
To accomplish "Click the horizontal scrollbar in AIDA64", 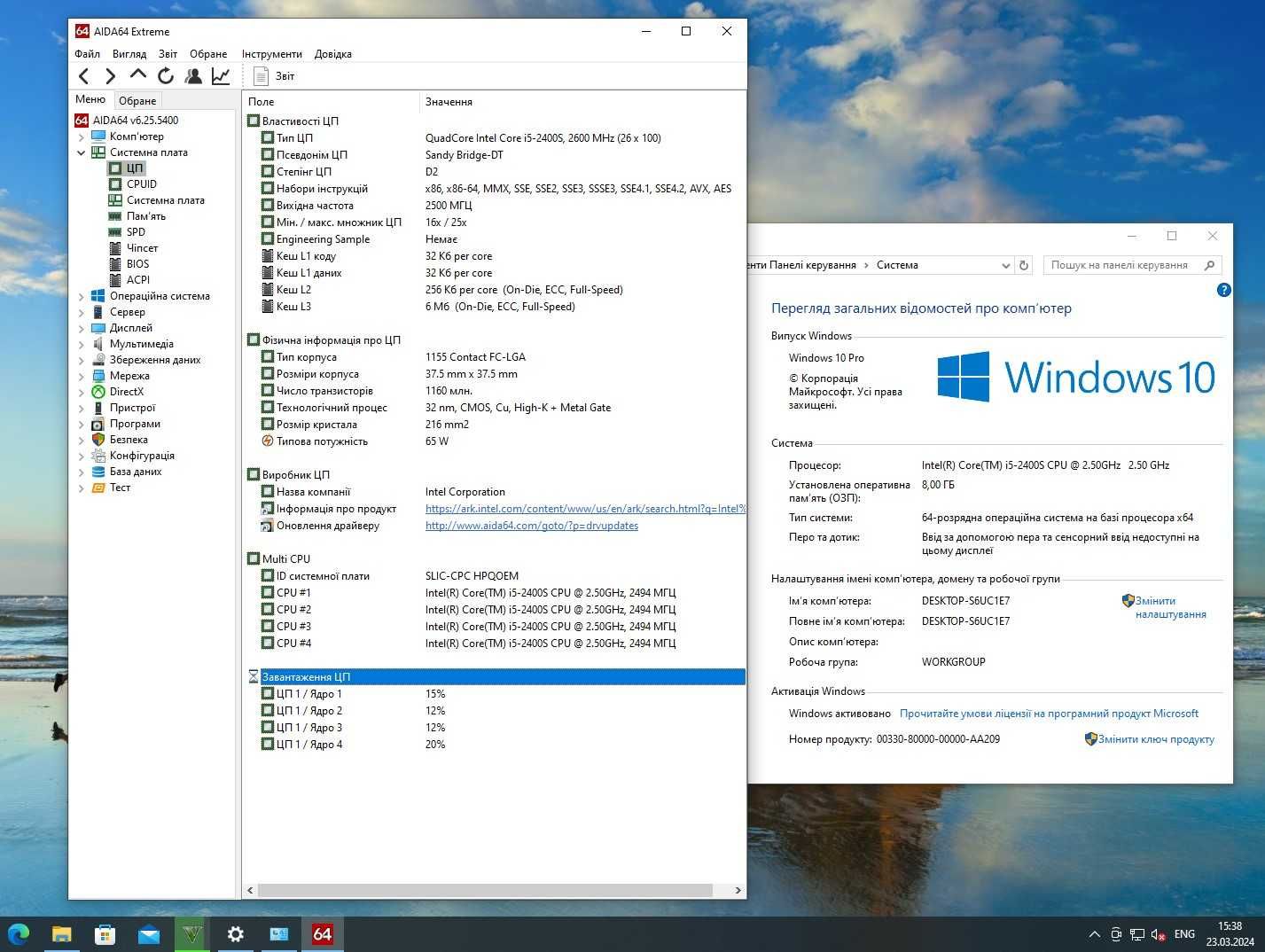I will (x=485, y=890).
